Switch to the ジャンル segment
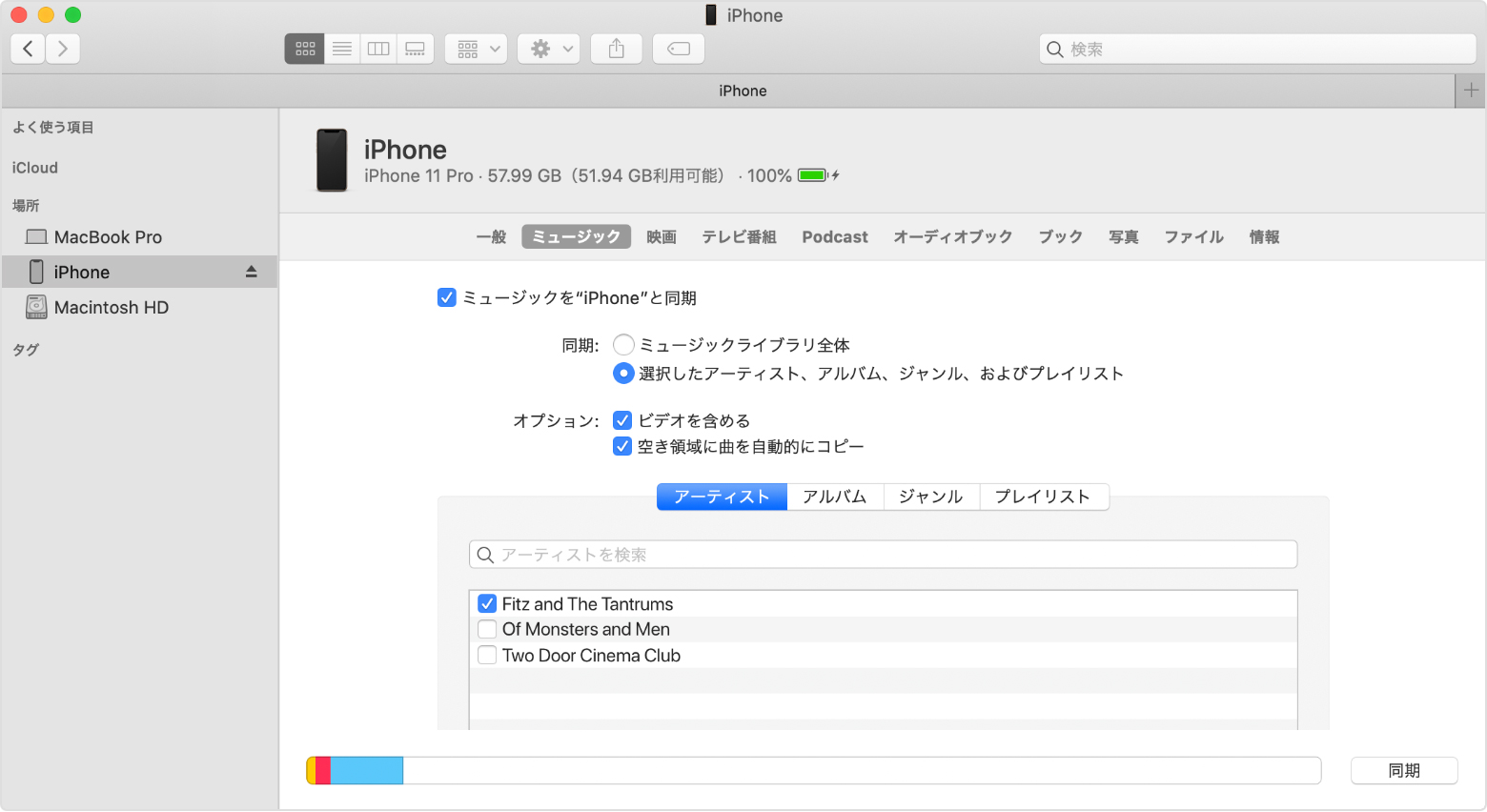The image size is (1487, 812). click(931, 497)
